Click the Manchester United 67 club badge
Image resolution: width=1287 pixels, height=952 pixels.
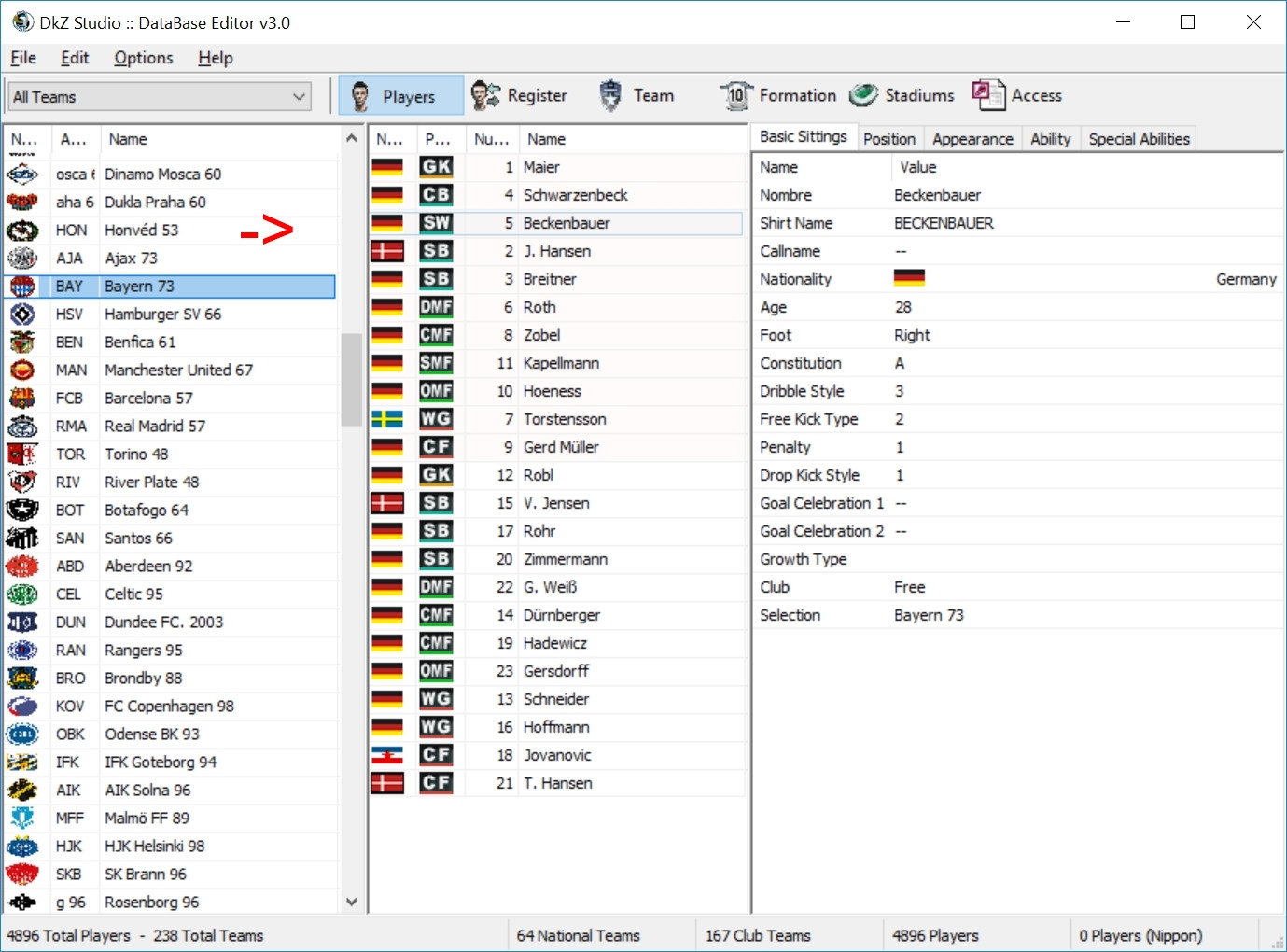22,371
